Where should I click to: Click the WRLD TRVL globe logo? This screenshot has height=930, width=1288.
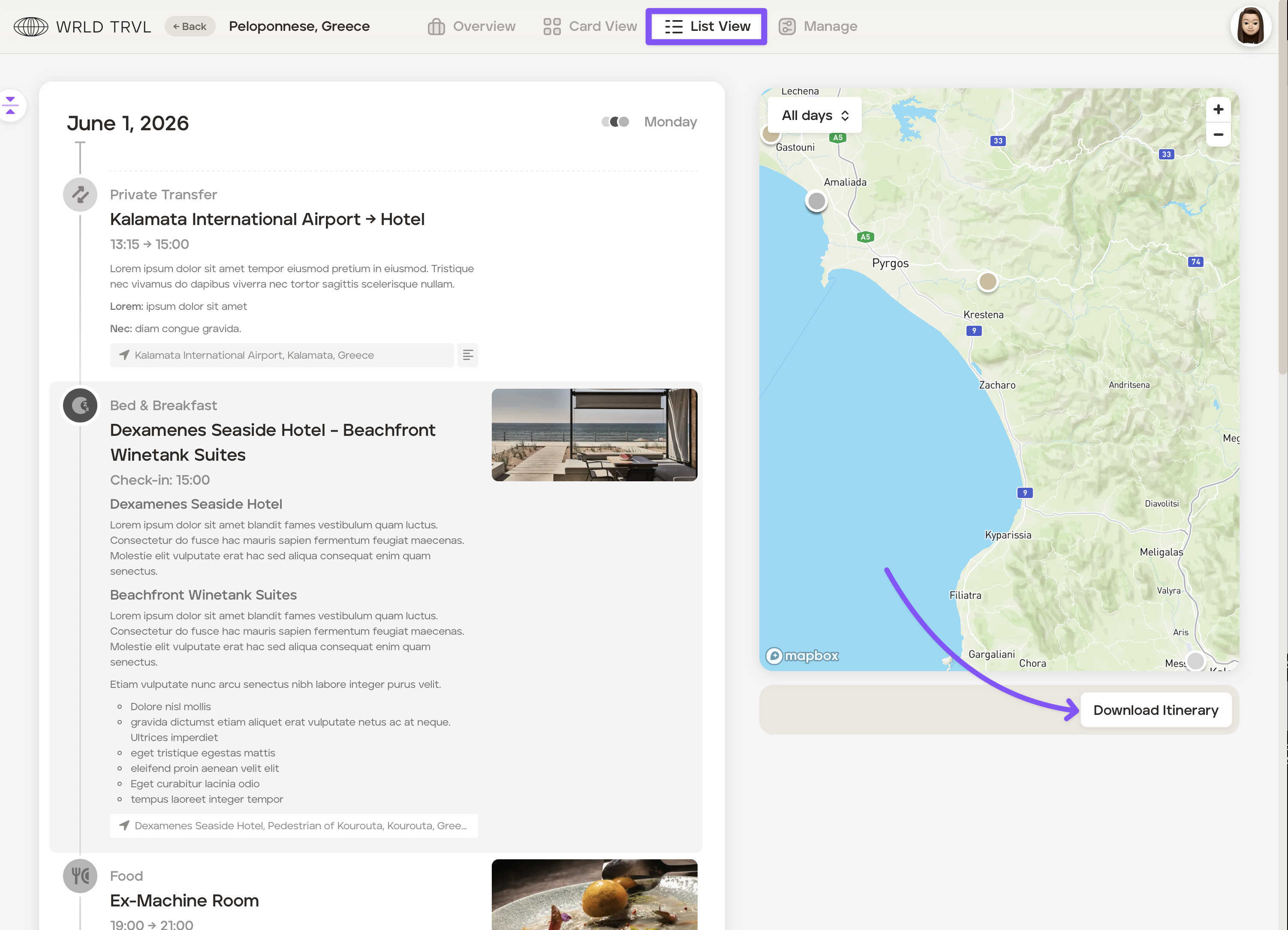click(31, 27)
